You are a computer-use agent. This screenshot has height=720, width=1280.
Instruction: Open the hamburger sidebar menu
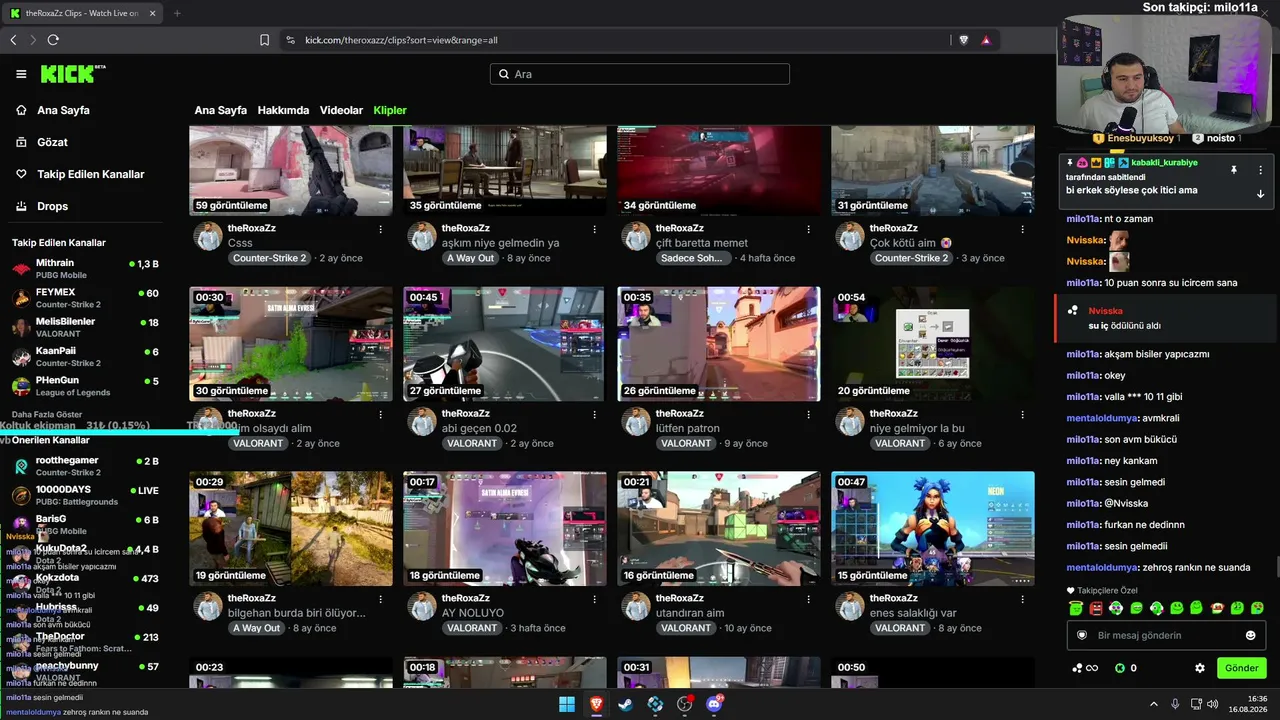coord(21,74)
